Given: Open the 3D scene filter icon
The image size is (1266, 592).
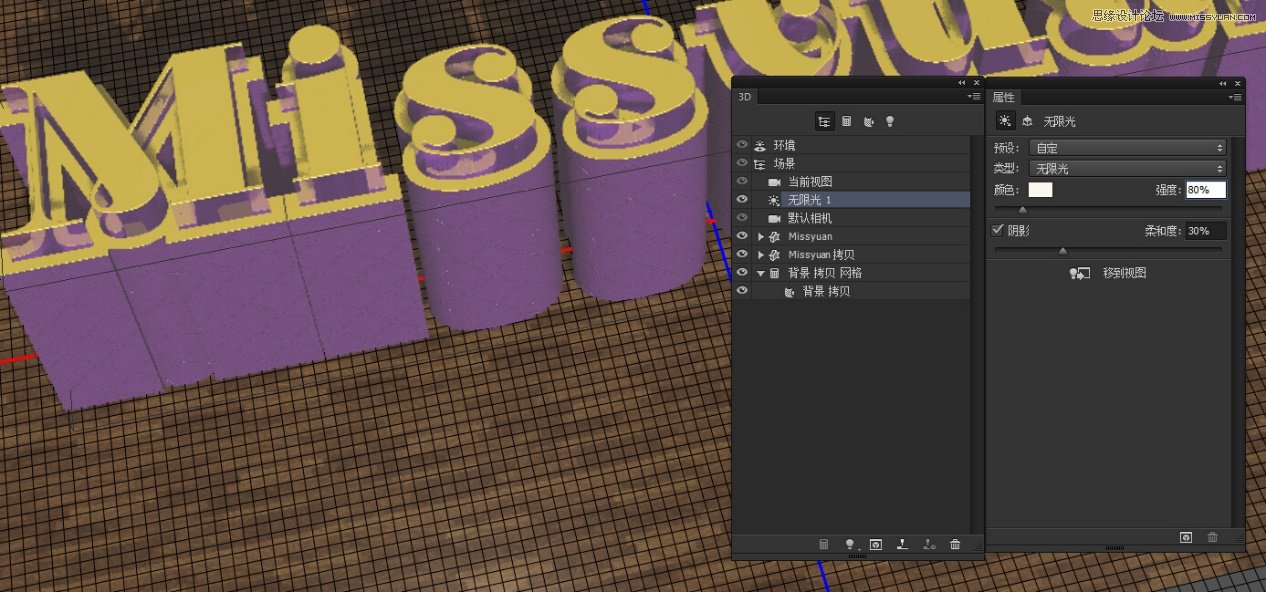Looking at the screenshot, I should tap(825, 121).
